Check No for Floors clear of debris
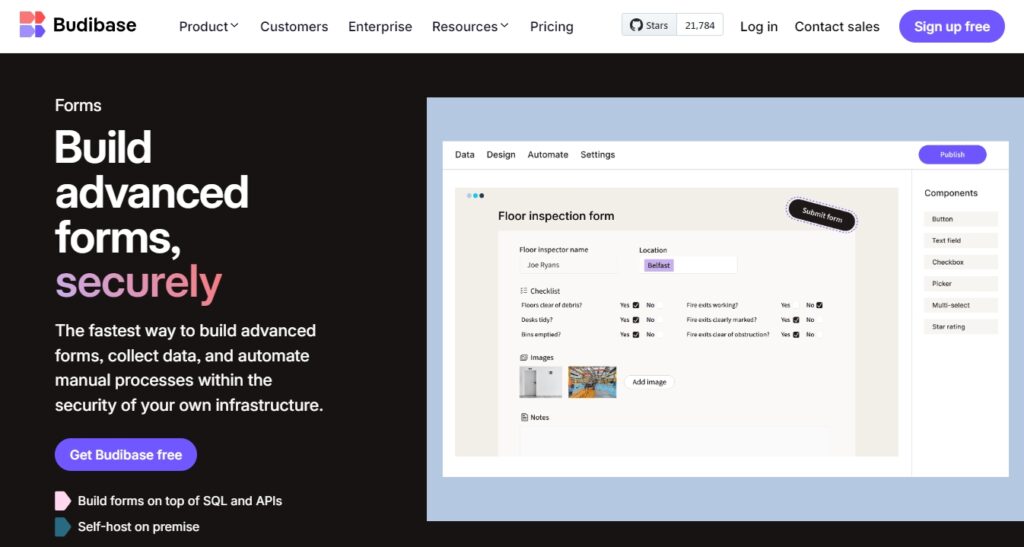Viewport: 1024px width, 547px height. point(659,305)
